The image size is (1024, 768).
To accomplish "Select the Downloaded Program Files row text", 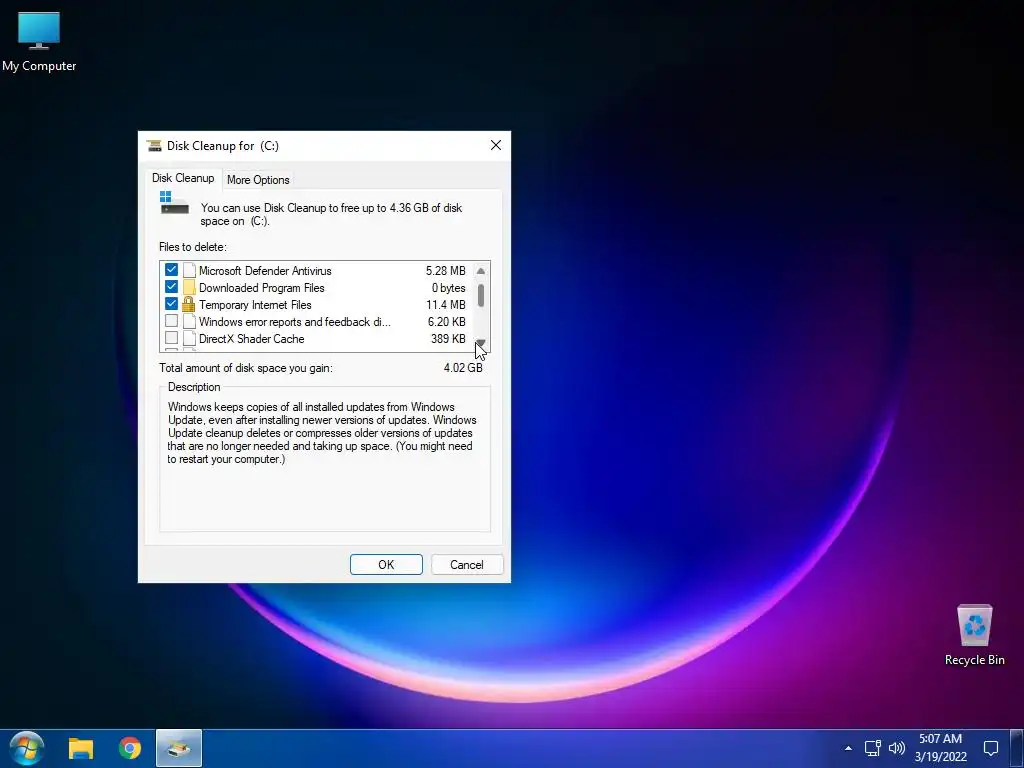I will coord(261,287).
